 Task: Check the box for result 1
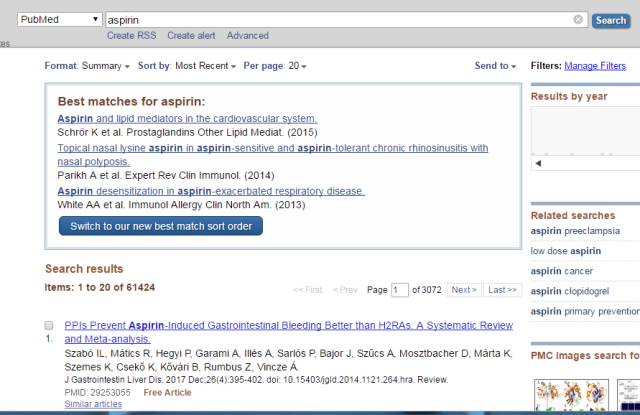49,326
